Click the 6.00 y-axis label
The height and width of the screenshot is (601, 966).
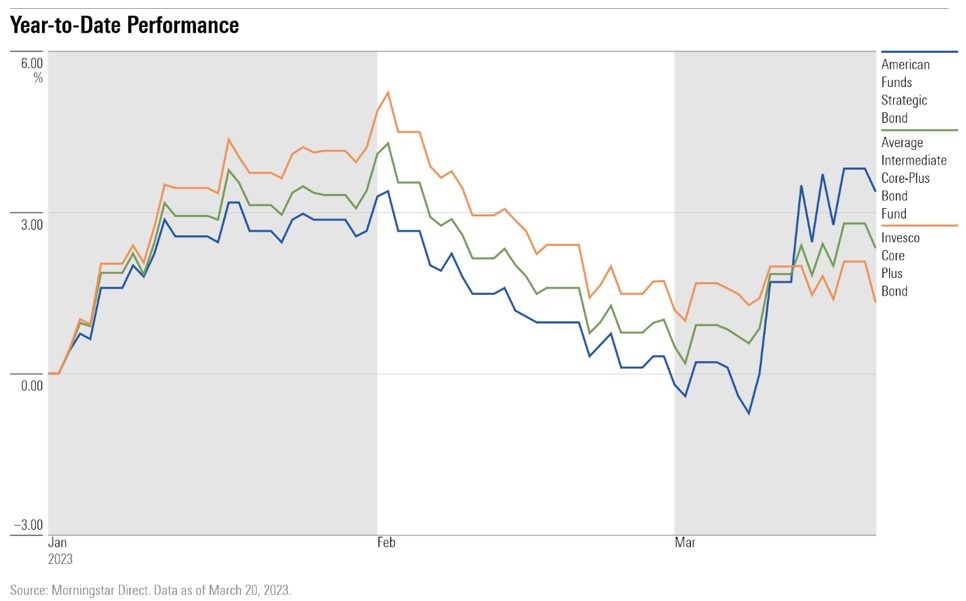tap(30, 62)
